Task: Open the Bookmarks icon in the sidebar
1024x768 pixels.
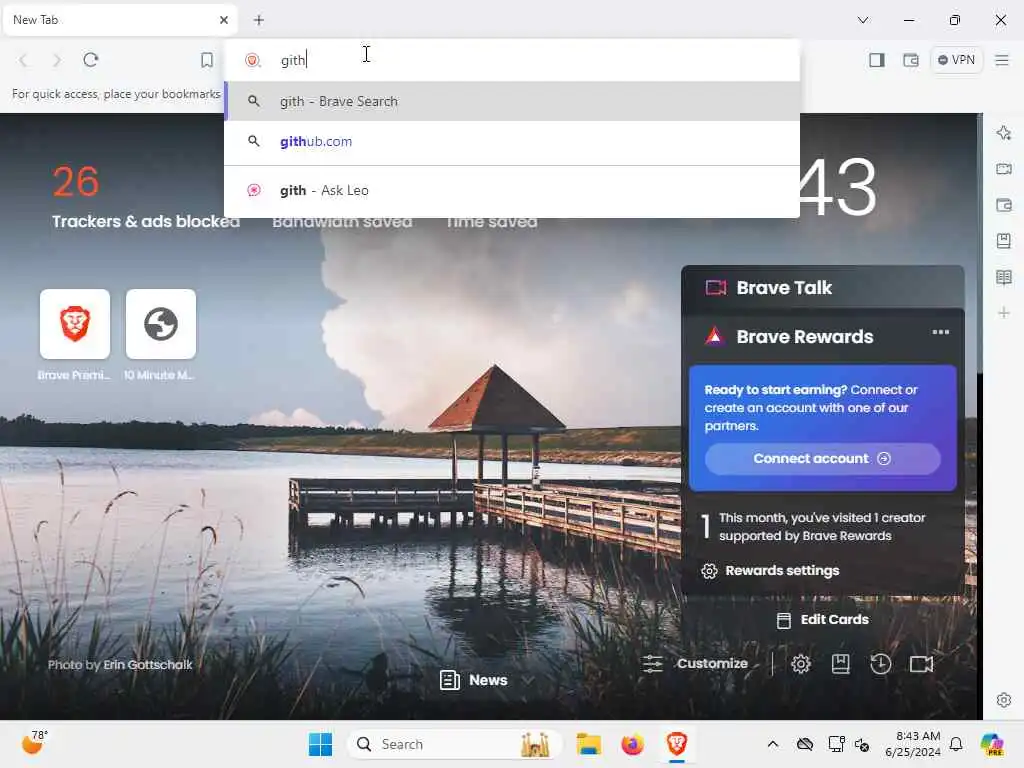Action: click(1004, 241)
